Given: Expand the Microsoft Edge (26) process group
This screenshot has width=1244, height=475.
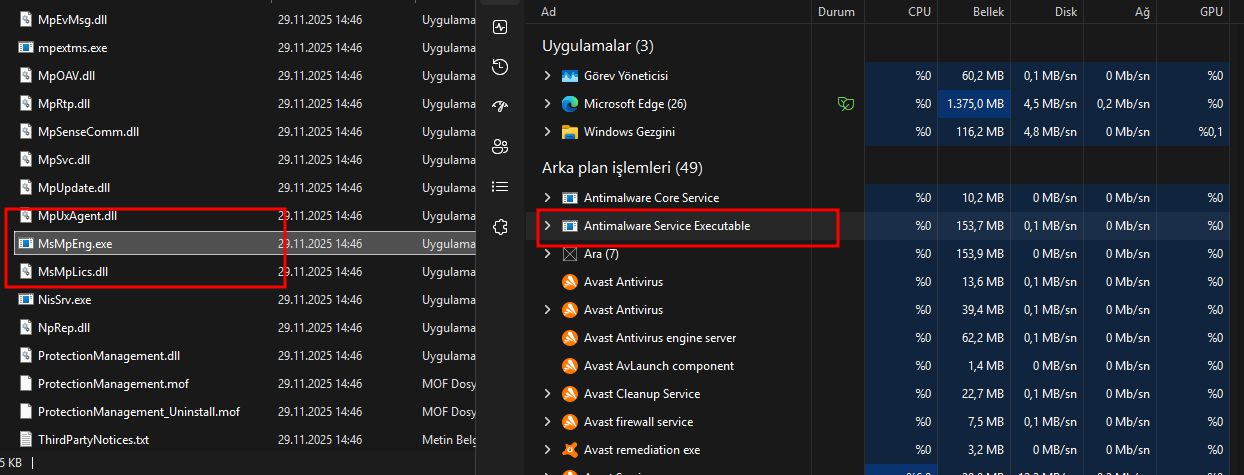Looking at the screenshot, I should (547, 104).
